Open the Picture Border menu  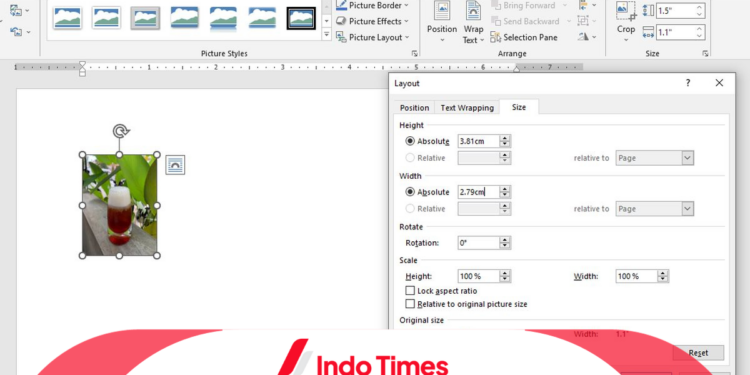point(372,5)
